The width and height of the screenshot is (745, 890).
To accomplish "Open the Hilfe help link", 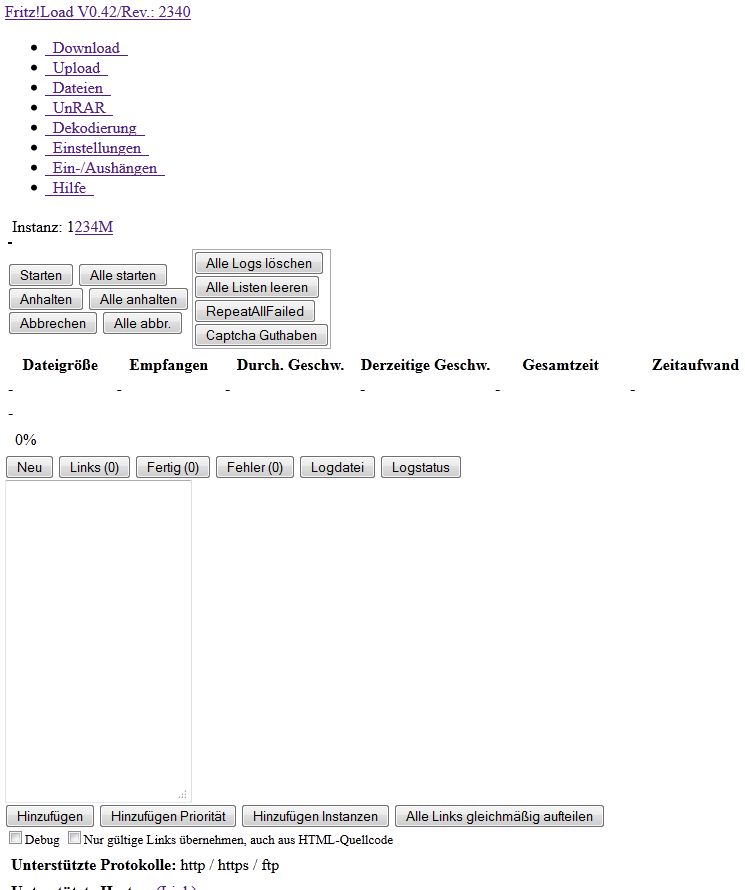I will [69, 188].
